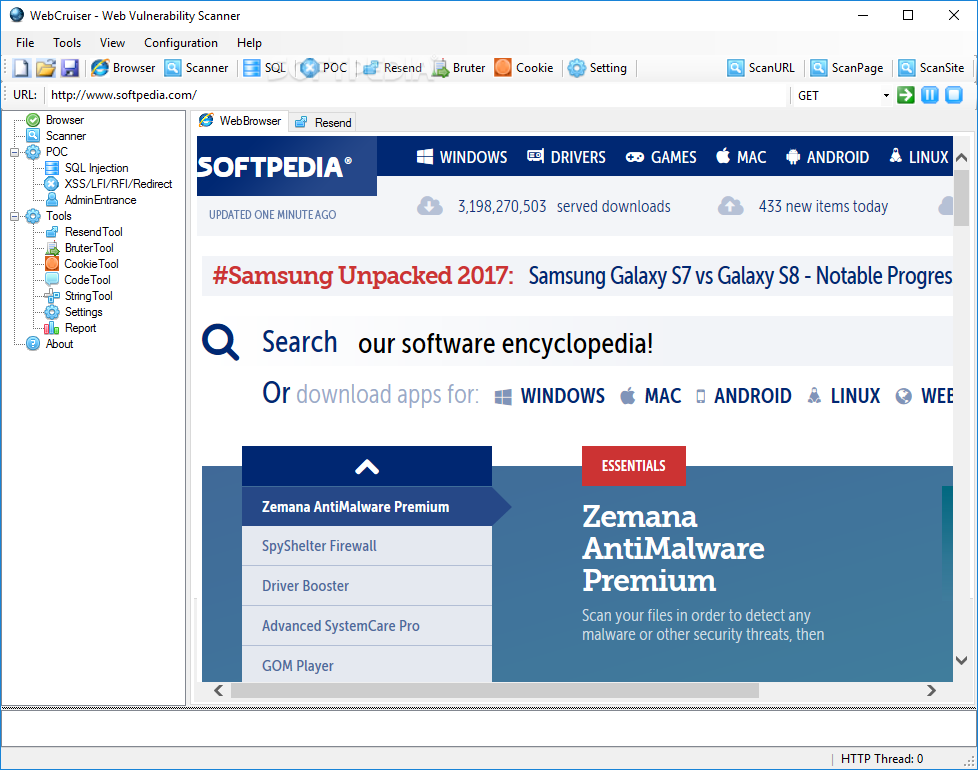Open the Help menu
The height and width of the screenshot is (770, 978).
[x=249, y=42]
